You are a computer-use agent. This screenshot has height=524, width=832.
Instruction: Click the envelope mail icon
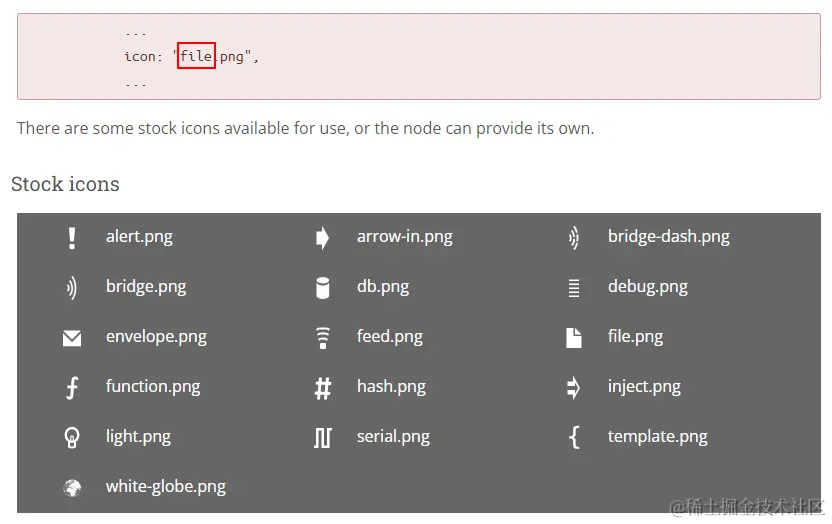click(72, 338)
